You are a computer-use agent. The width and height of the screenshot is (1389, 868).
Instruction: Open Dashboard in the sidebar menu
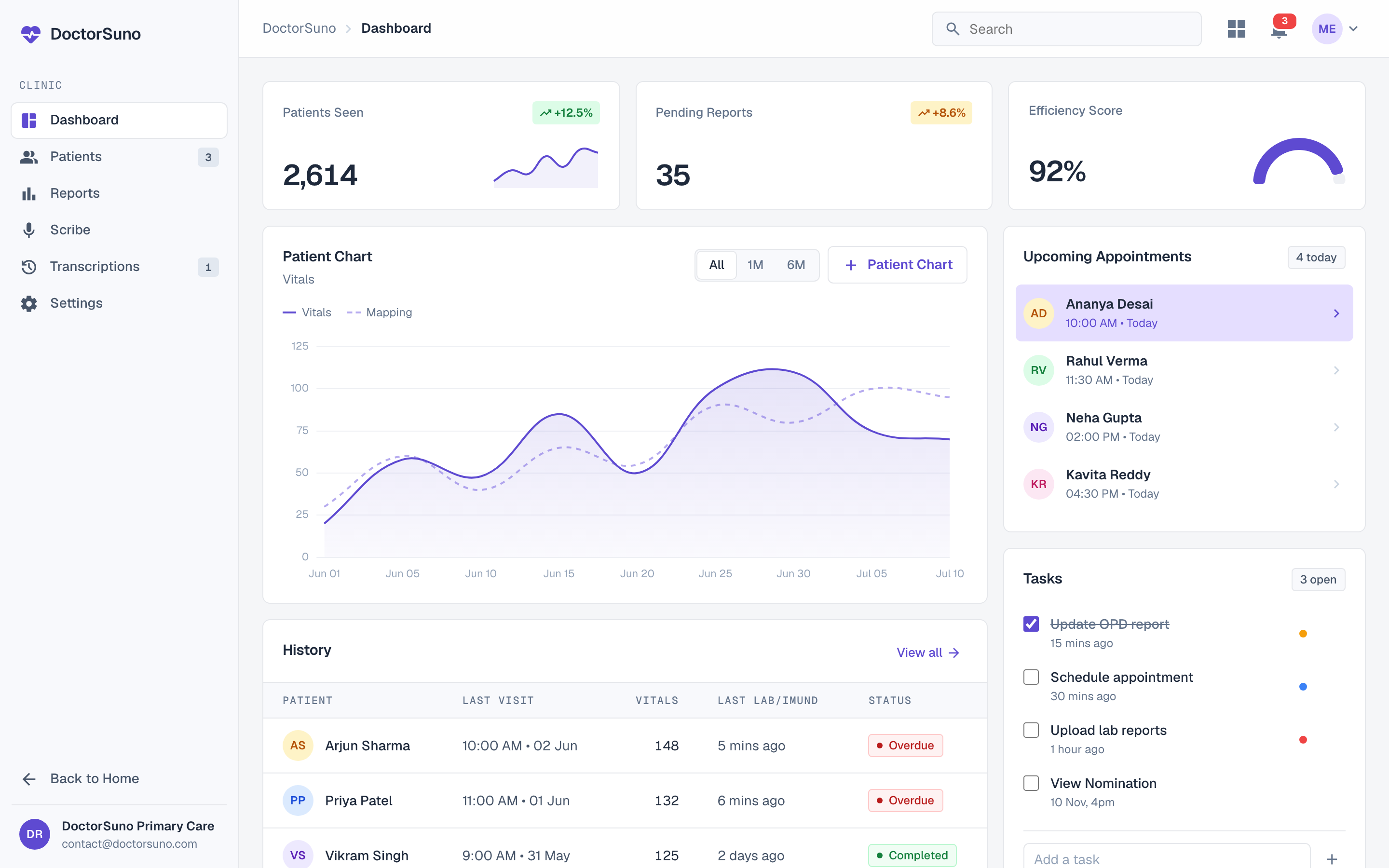pyautogui.click(x=120, y=121)
